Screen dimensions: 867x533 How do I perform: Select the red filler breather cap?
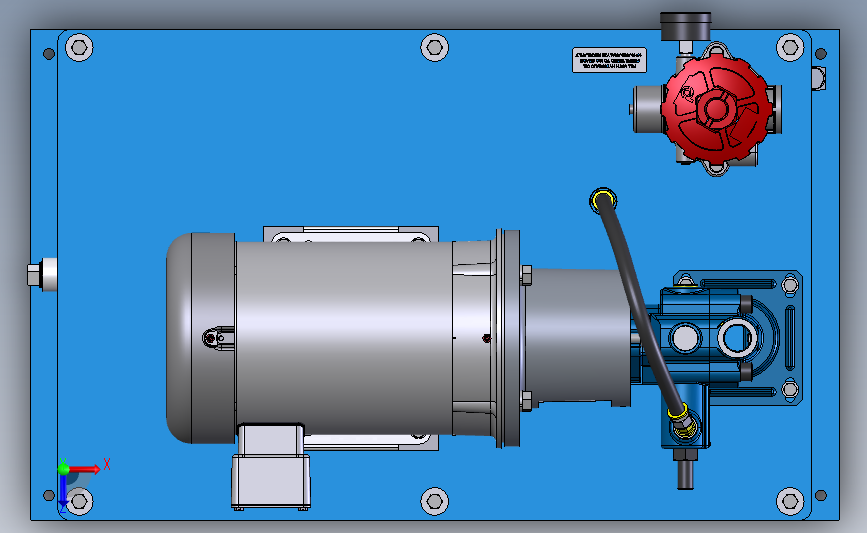tap(717, 108)
